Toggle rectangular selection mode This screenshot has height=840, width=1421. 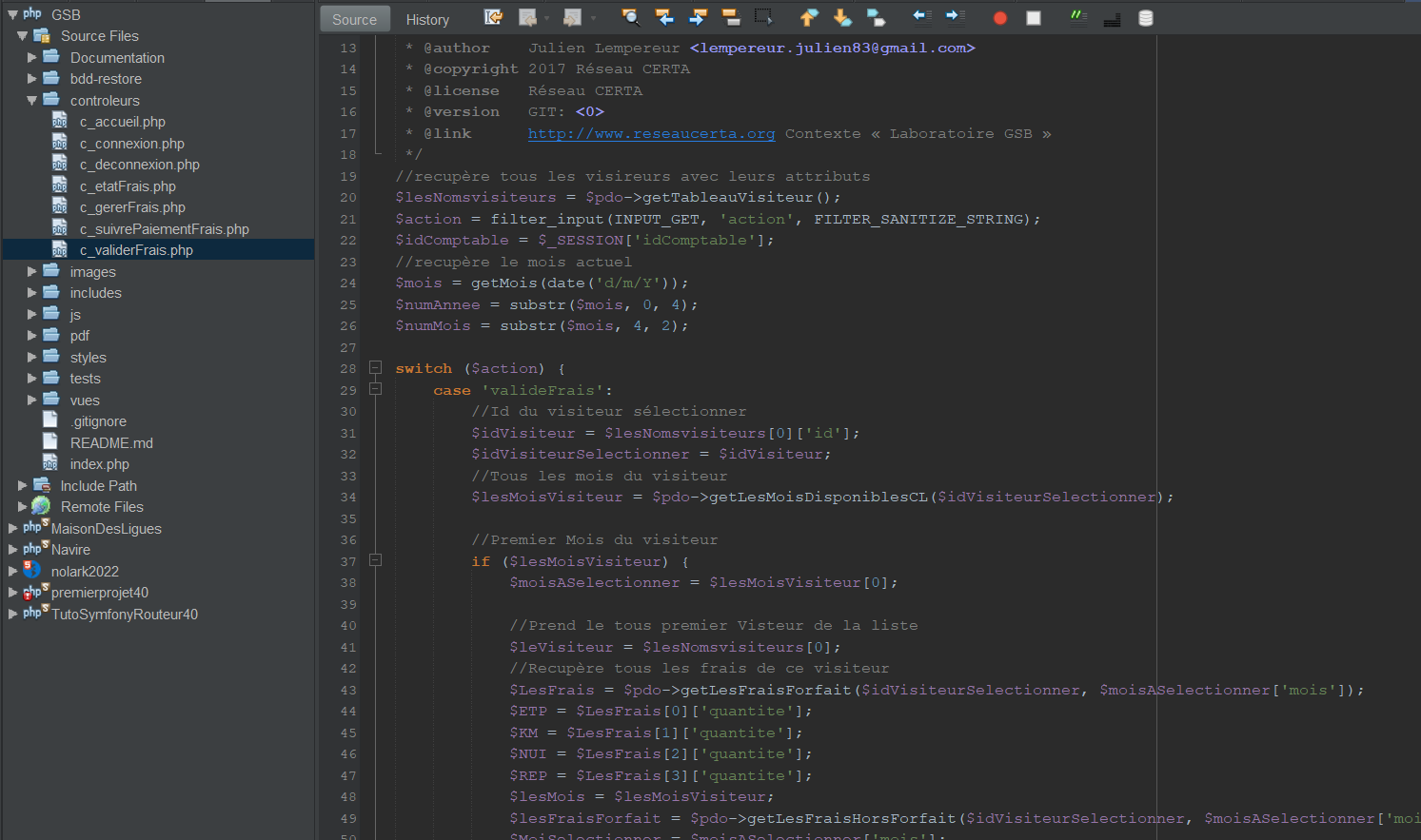[763, 17]
